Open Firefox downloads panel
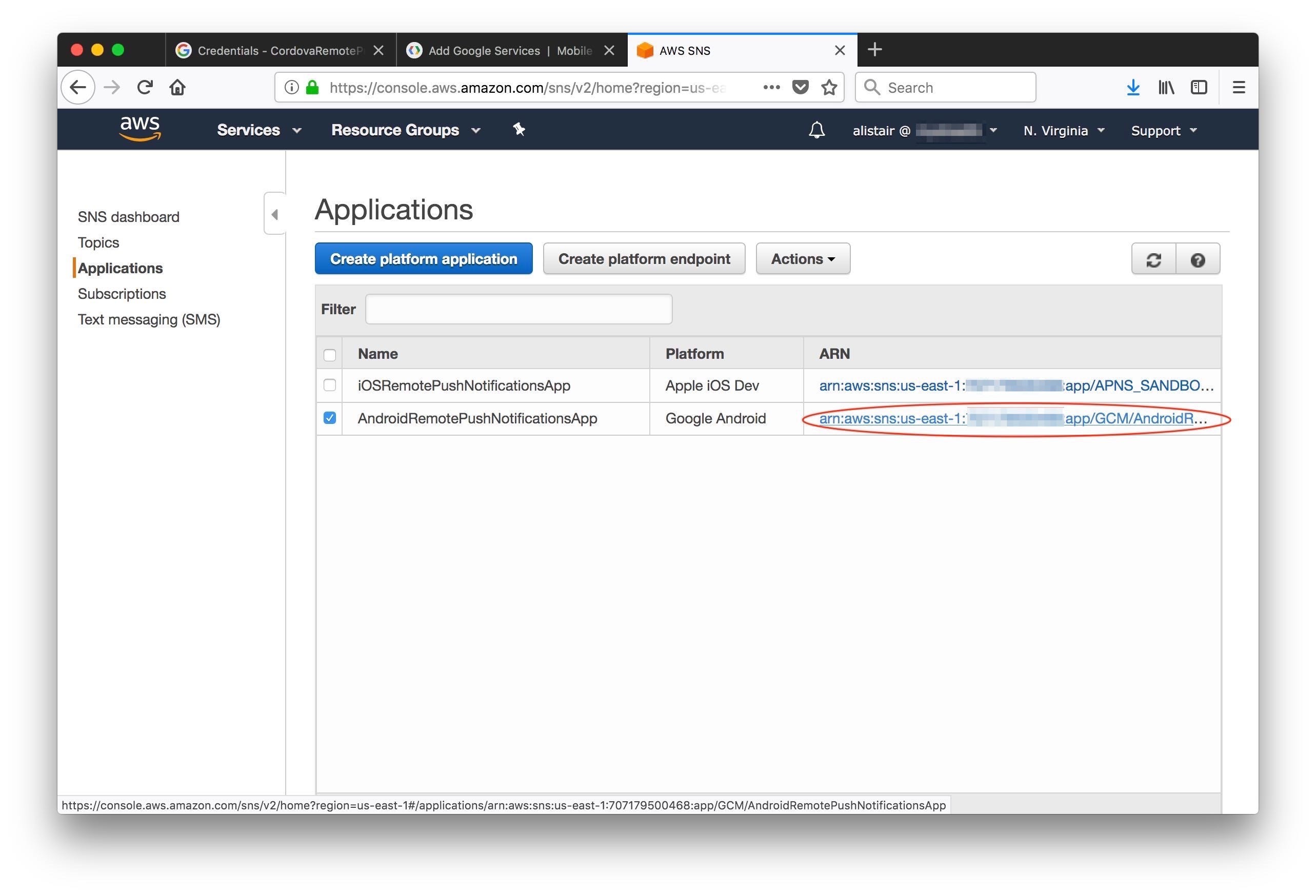Screen dimensions: 1316x896 tap(1133, 87)
